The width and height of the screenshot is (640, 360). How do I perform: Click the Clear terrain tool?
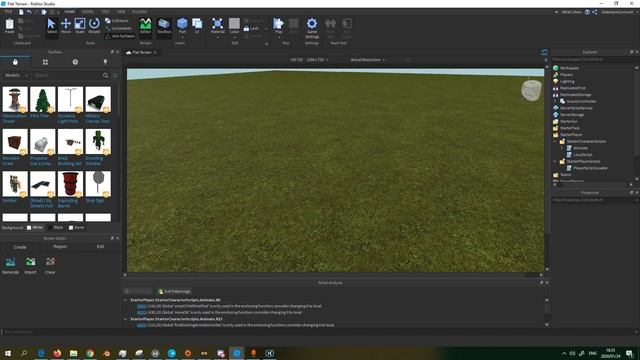[50, 265]
